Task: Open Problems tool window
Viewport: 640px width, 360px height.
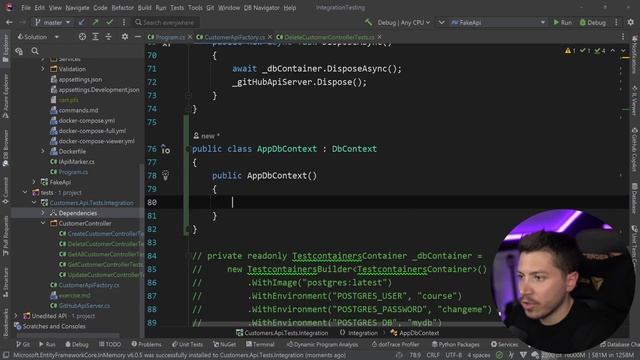Action: 146,344
